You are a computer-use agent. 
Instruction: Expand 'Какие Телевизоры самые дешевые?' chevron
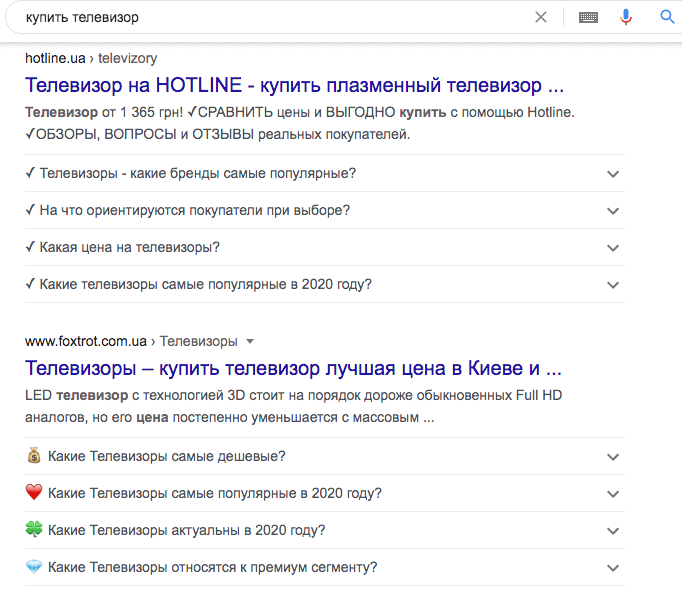613,457
